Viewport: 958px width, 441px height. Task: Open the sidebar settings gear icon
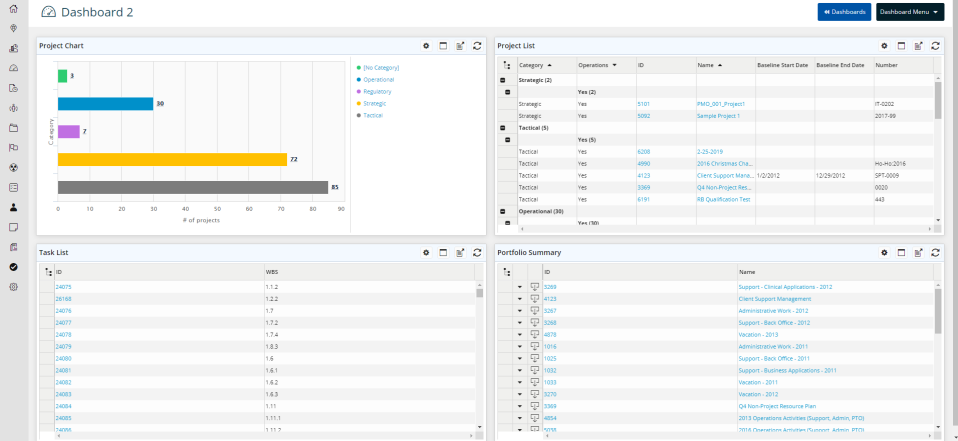click(x=13, y=287)
